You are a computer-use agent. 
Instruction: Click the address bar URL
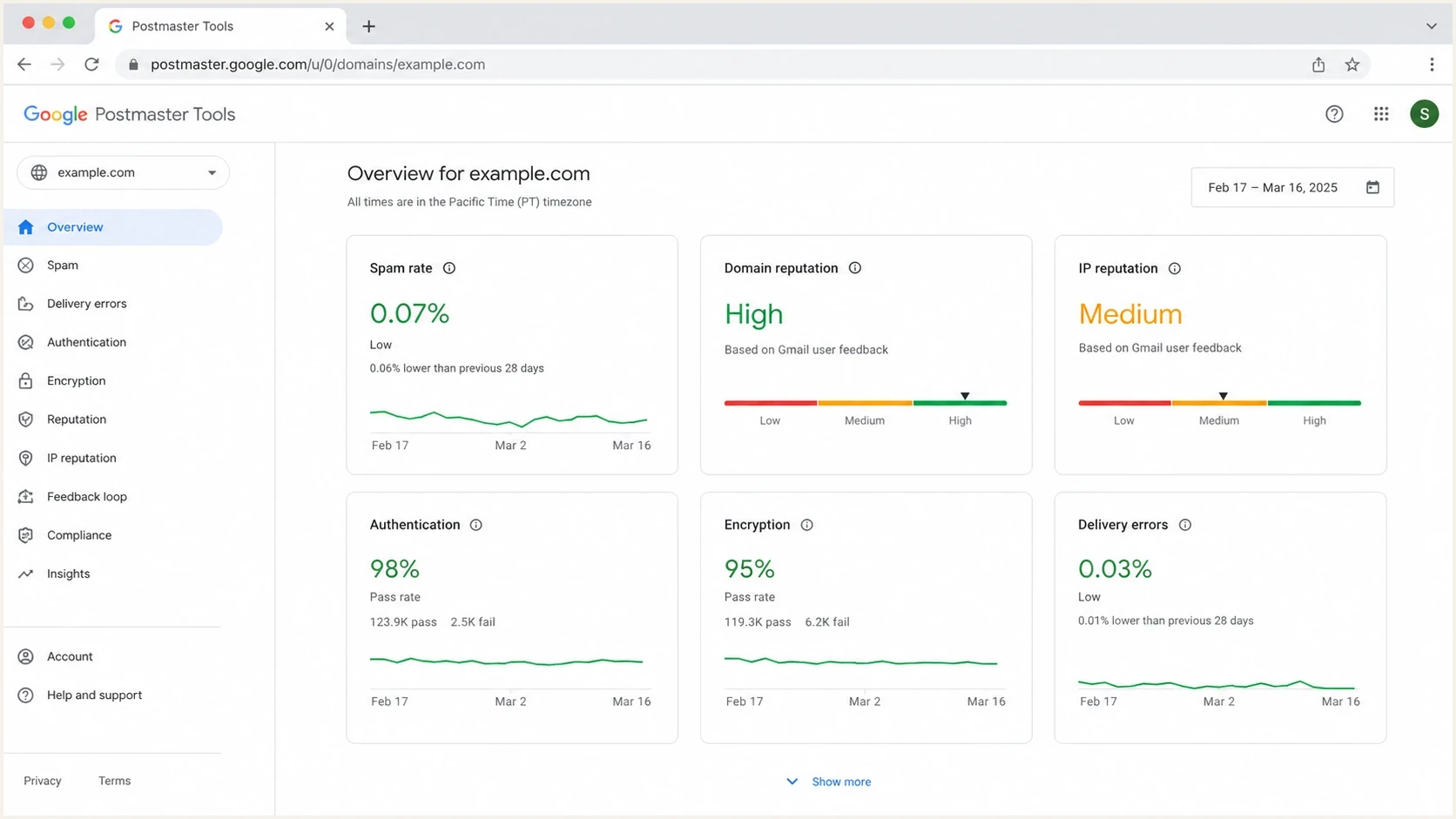318,64
